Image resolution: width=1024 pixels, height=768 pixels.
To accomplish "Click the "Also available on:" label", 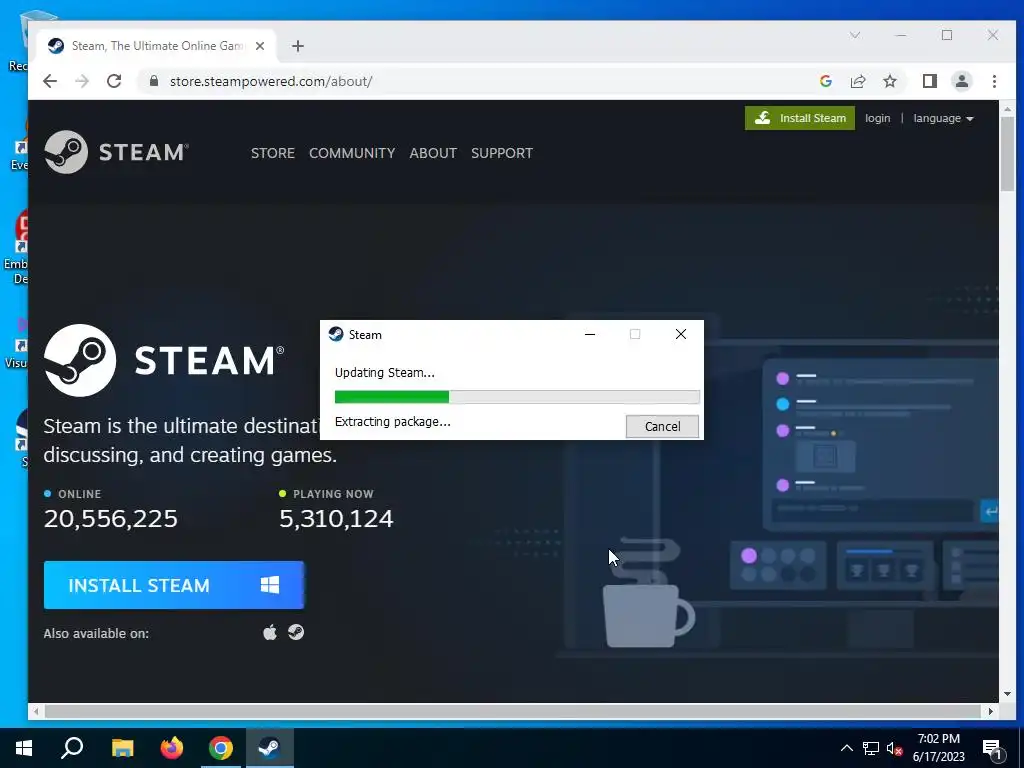I will (96, 633).
